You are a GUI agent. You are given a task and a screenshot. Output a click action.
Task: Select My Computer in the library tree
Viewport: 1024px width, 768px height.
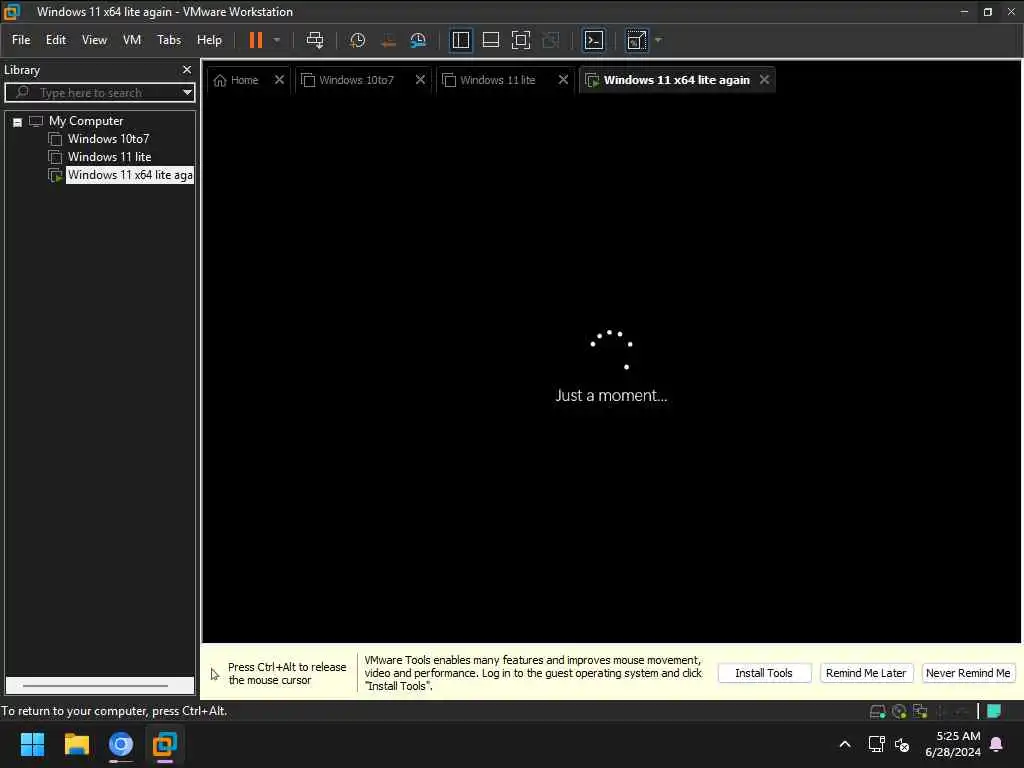pos(86,121)
